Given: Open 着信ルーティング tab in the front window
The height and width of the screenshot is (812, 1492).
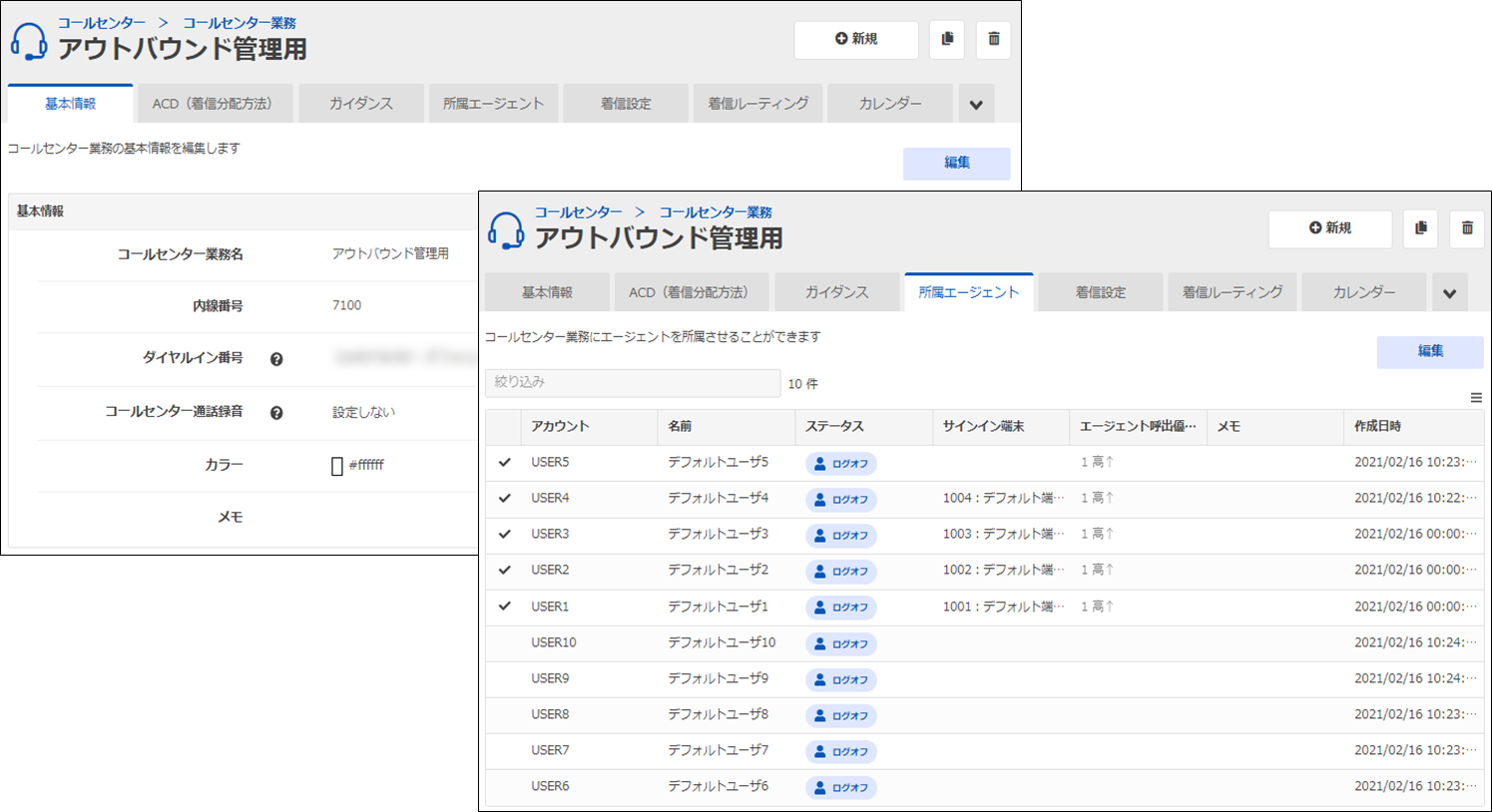Looking at the screenshot, I should click(1233, 292).
